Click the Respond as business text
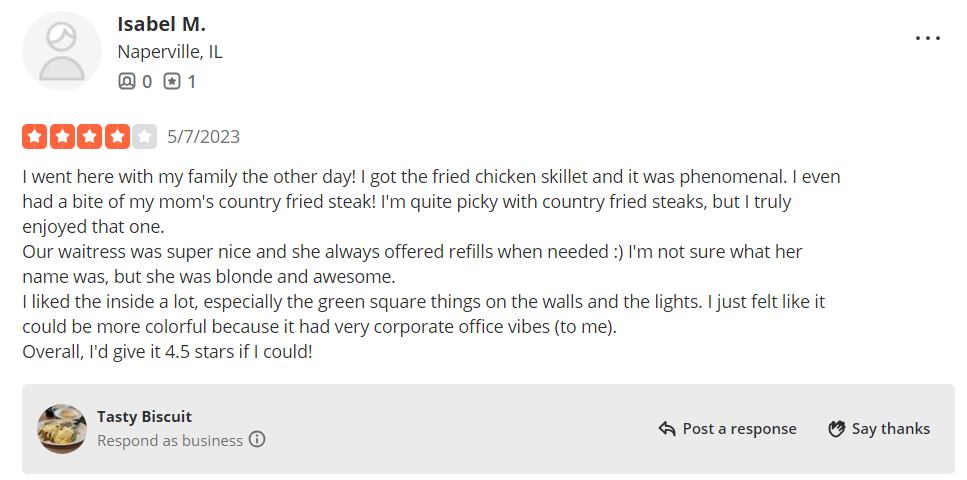Screen dimensions: 967x480 pos(170,440)
